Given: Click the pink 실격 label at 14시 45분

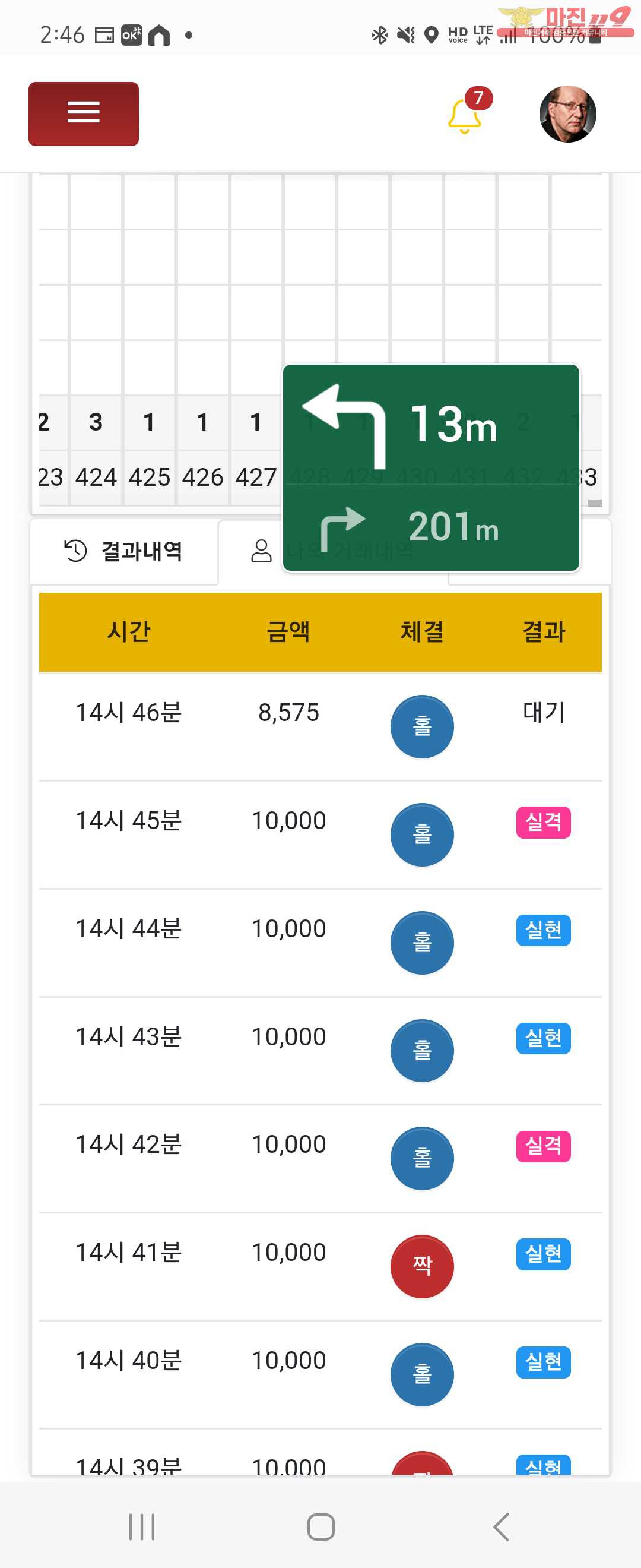Looking at the screenshot, I should pos(543,823).
